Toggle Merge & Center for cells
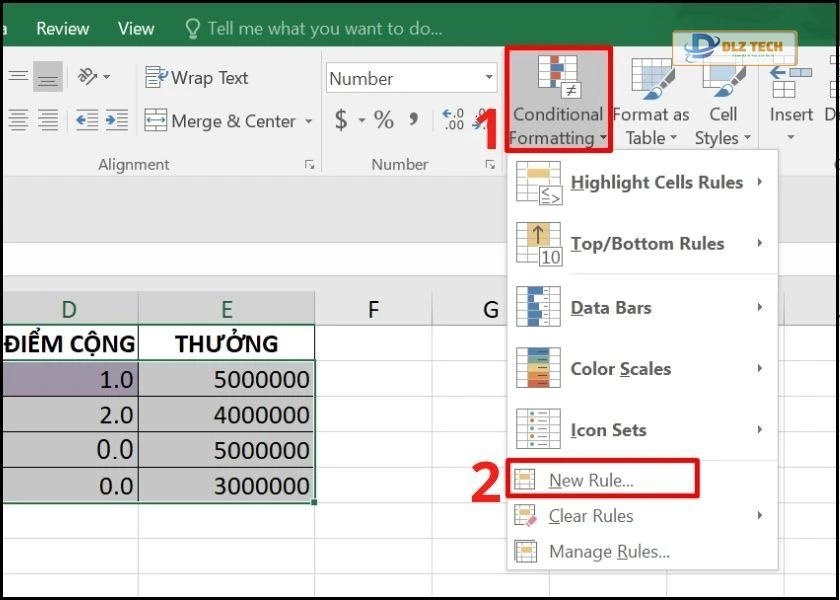This screenshot has height=600, width=840. tap(220, 121)
